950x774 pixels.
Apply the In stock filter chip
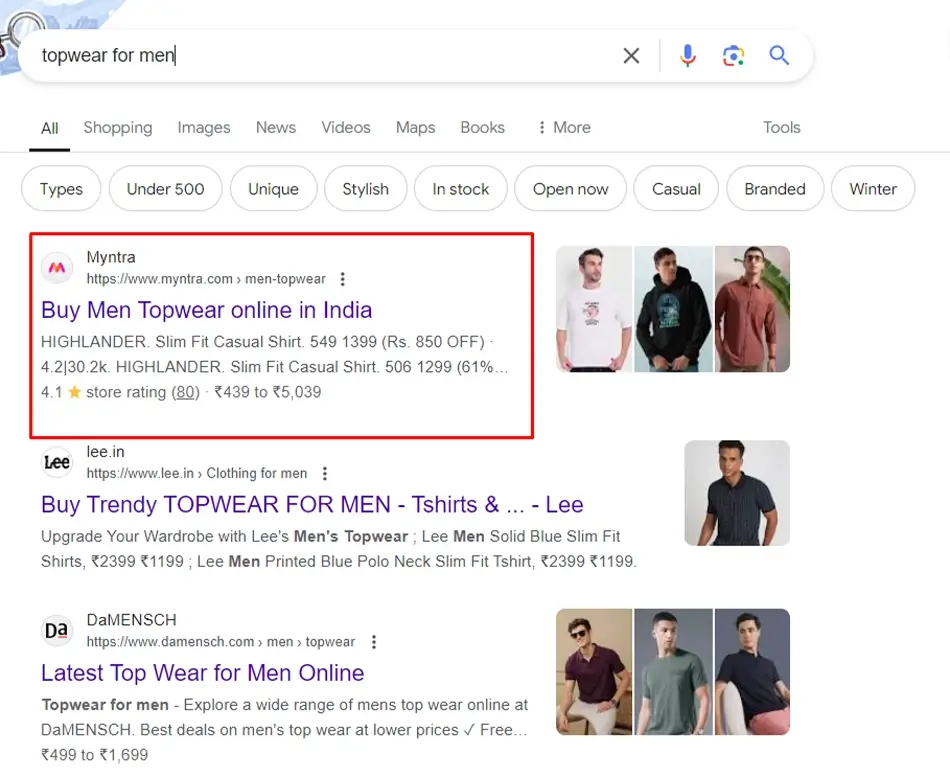(460, 189)
